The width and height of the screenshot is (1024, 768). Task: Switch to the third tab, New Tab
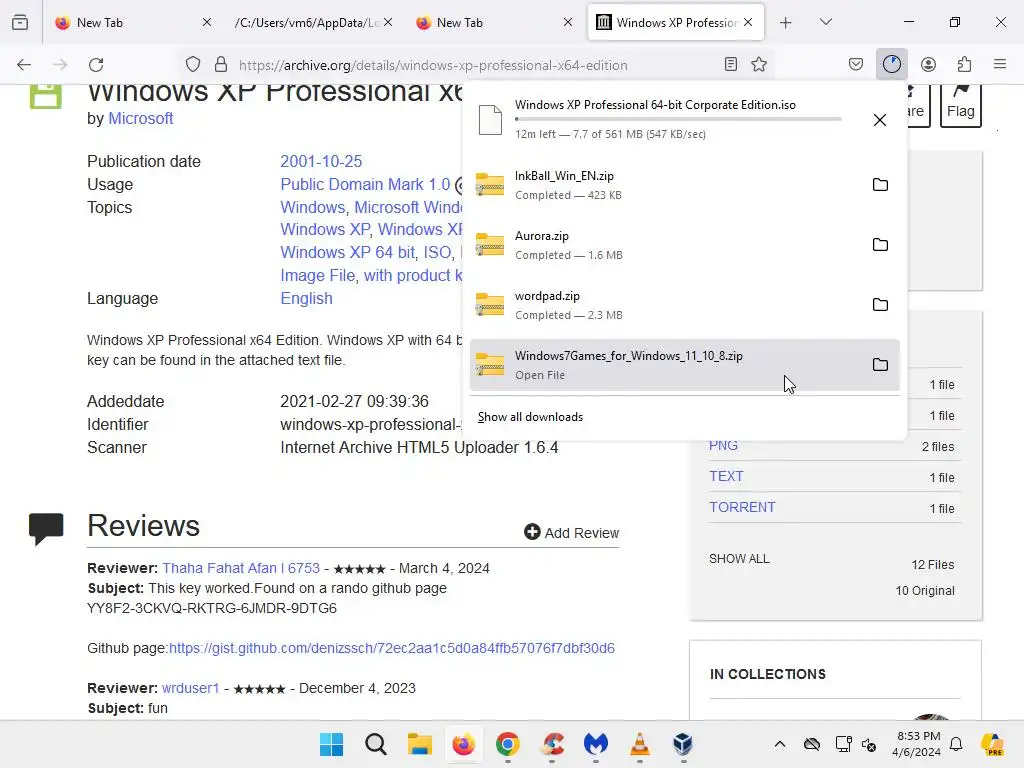click(494, 22)
